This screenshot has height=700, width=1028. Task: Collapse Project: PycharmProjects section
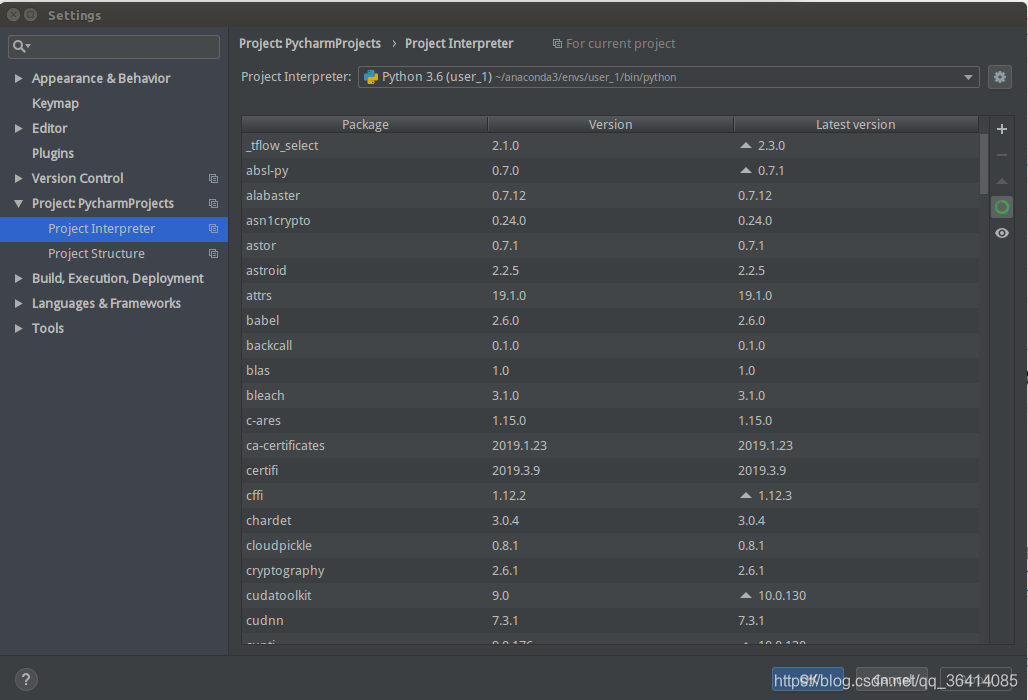(18, 203)
